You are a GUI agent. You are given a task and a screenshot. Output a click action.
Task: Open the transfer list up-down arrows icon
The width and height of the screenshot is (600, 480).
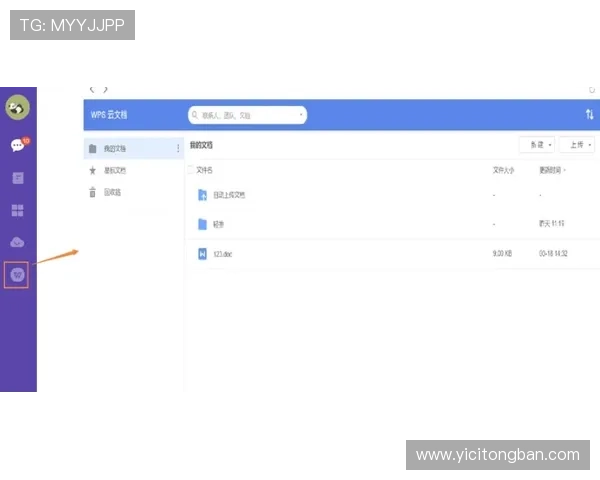[590, 114]
